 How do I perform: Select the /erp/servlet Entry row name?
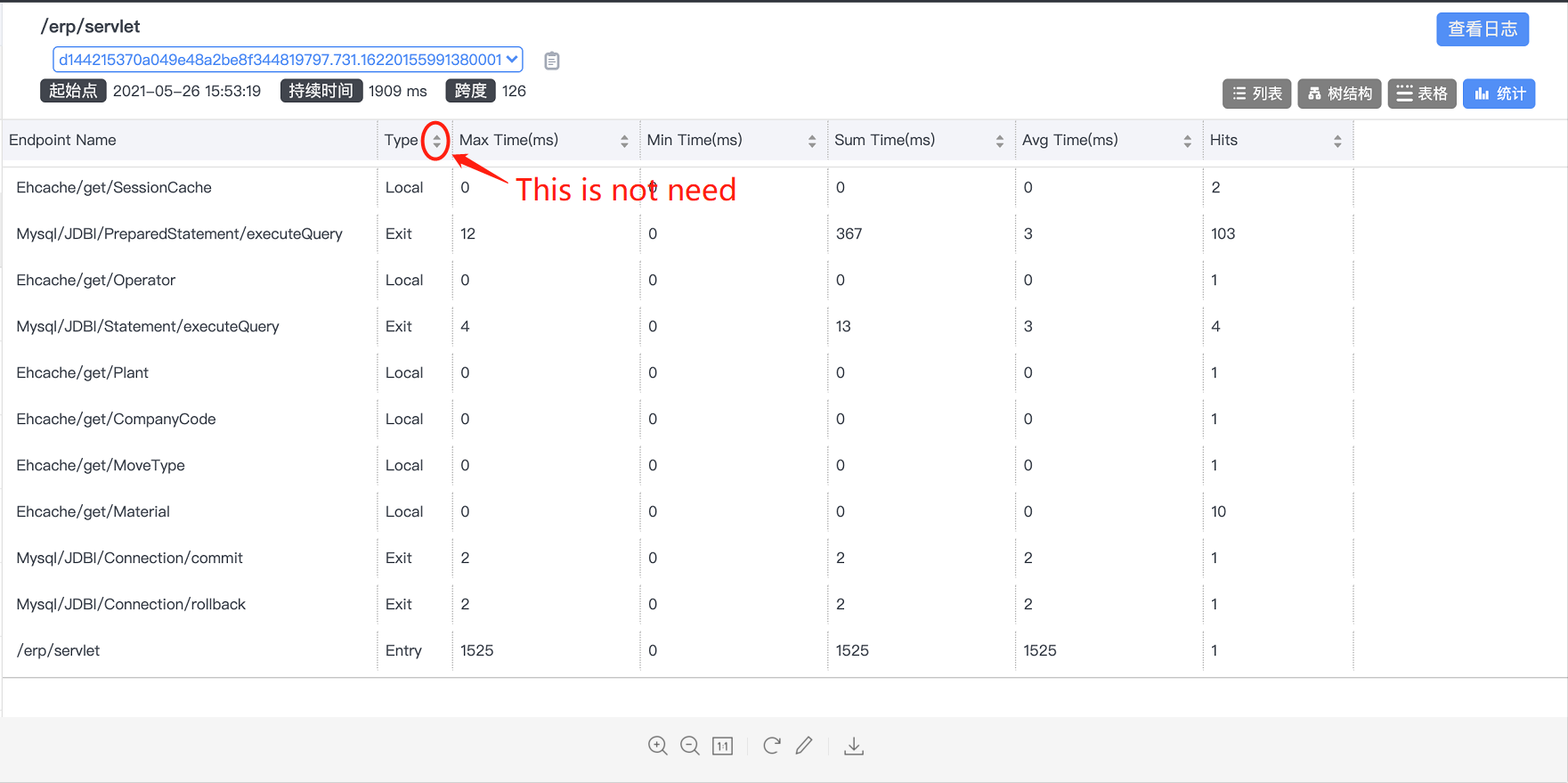(x=58, y=650)
